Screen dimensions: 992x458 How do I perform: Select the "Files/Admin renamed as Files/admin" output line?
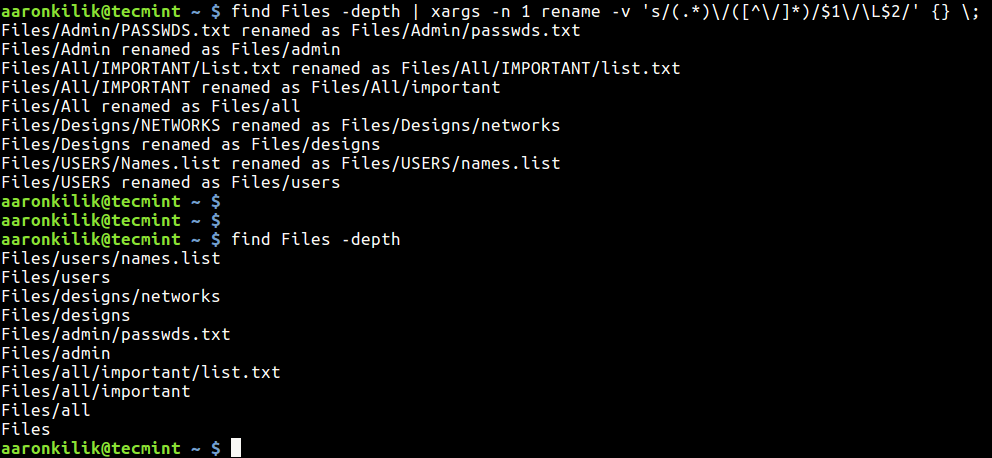pyautogui.click(x=170, y=49)
